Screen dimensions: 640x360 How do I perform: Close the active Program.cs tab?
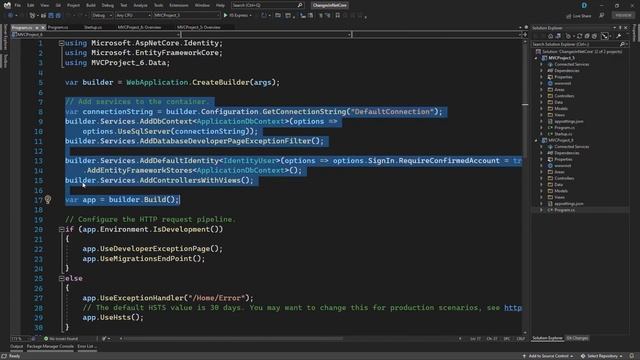(43, 27)
